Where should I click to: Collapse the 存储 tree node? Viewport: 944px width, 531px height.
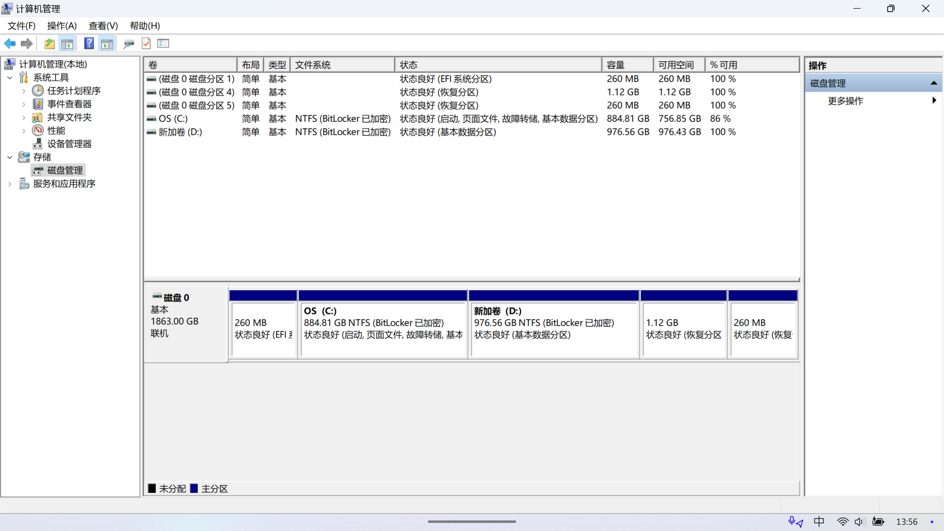pos(10,157)
